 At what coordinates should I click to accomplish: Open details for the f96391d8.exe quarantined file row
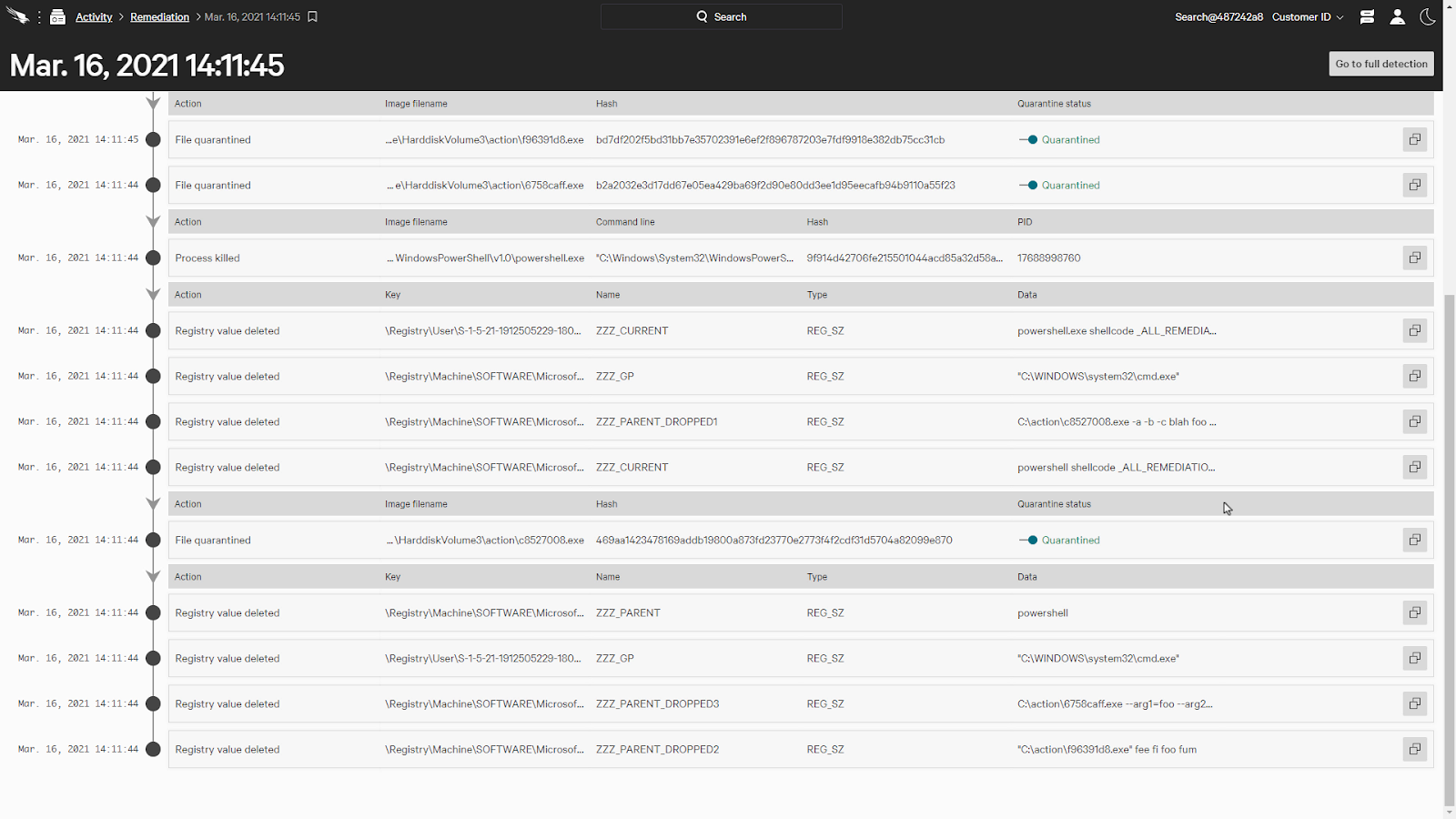(1415, 139)
